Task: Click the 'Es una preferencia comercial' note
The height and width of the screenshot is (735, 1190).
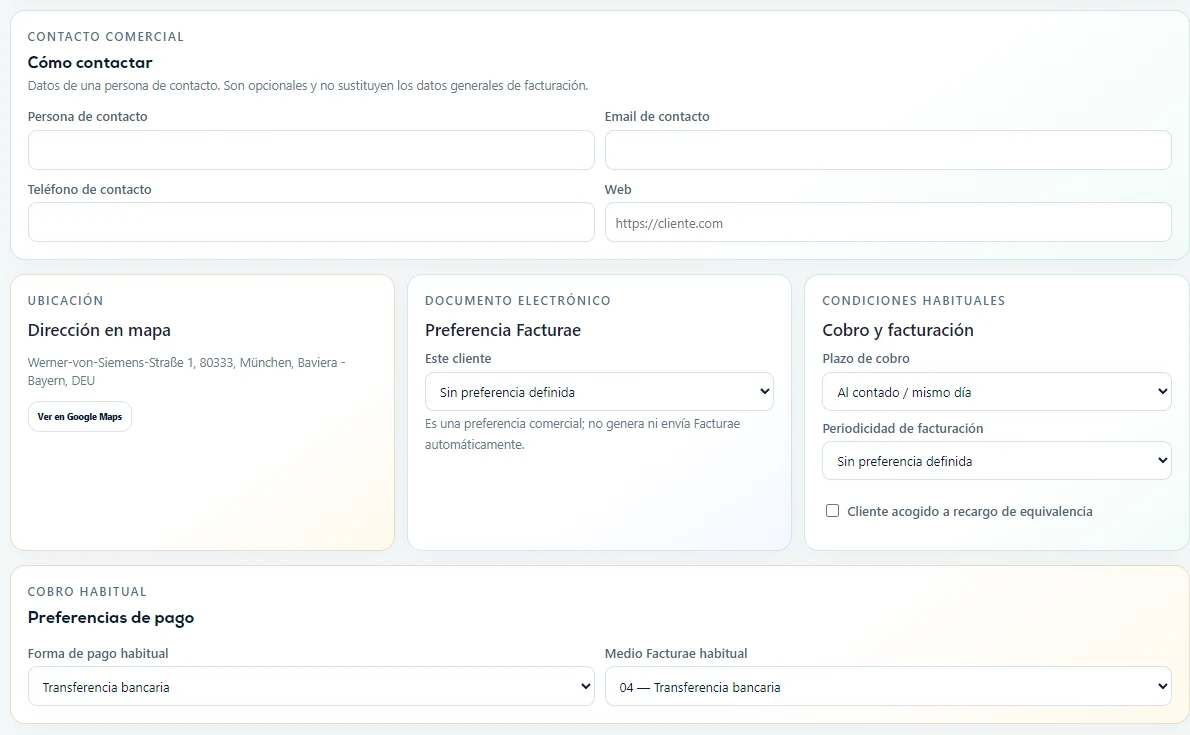Action: 582,434
